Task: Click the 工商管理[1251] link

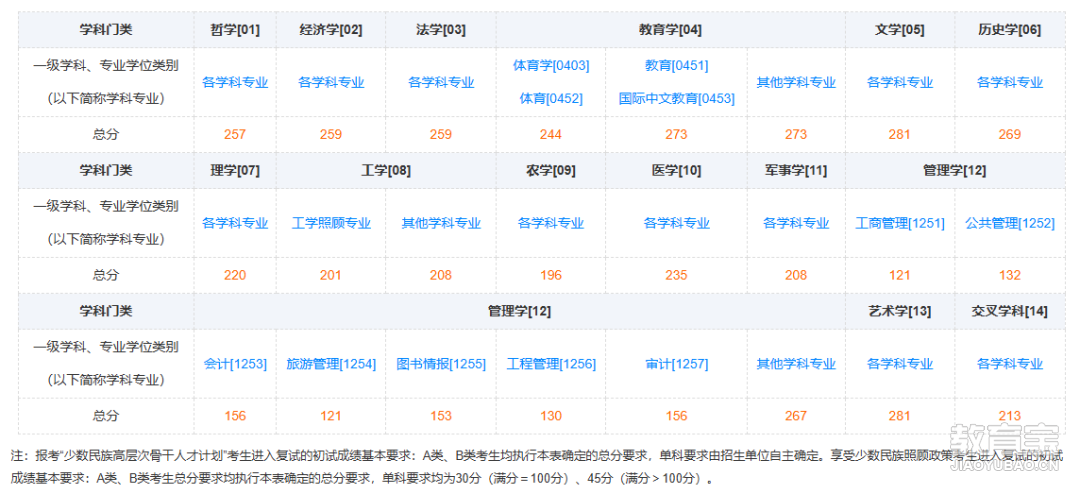Action: point(900,223)
